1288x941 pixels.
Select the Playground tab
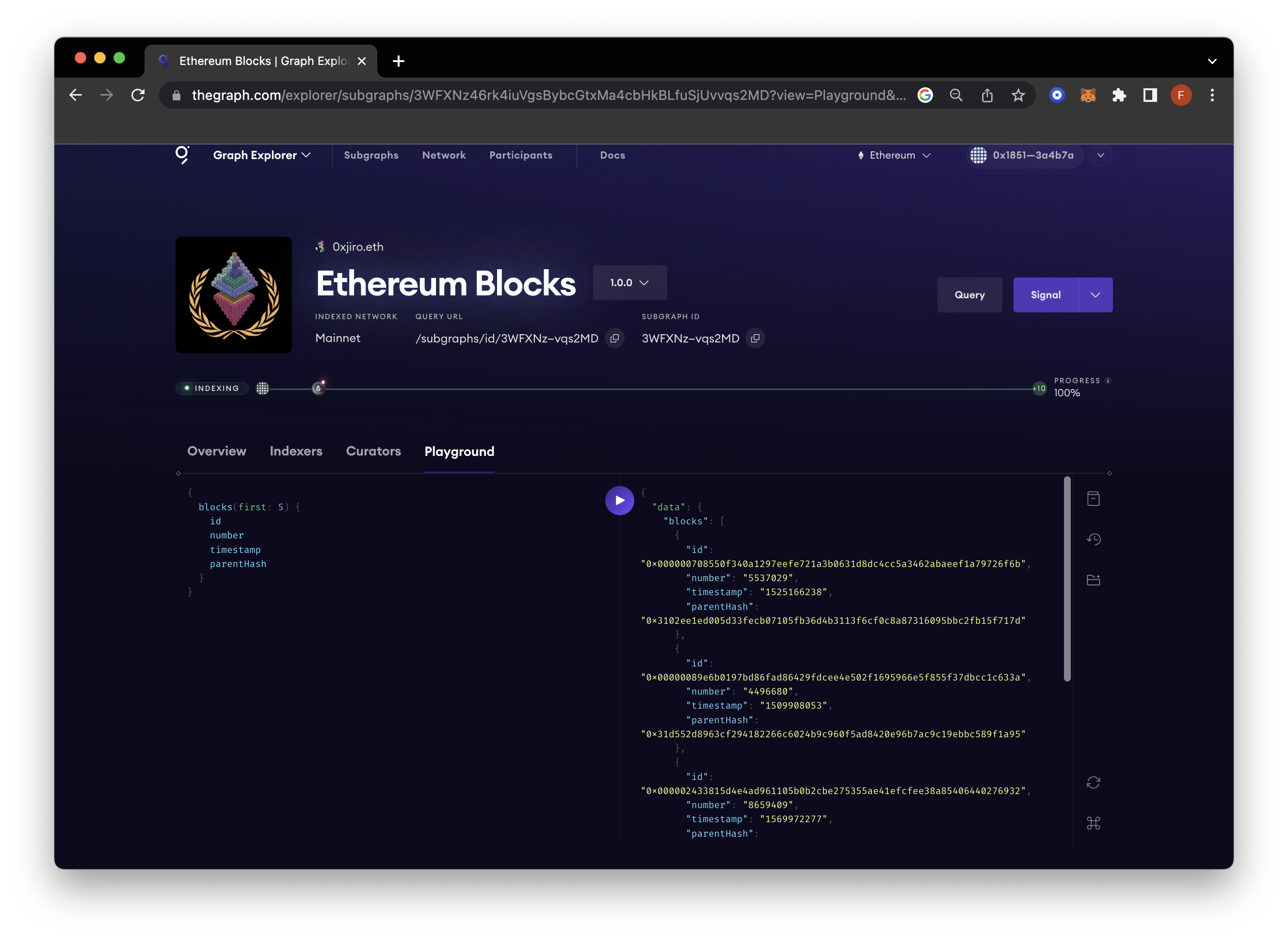coord(459,452)
